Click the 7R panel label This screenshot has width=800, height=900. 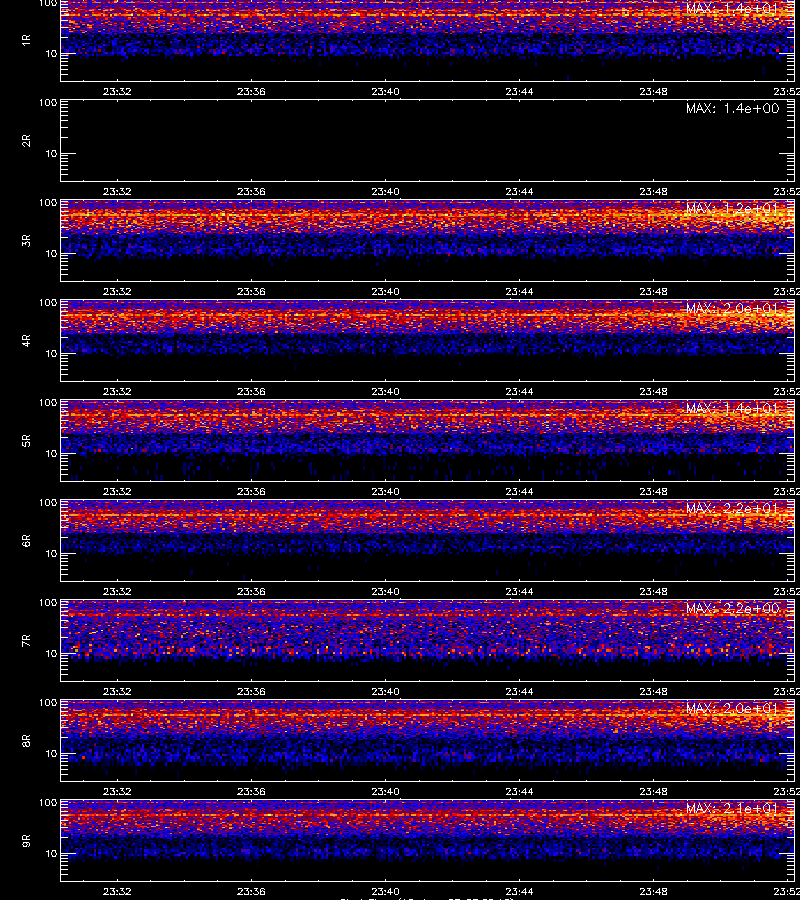coord(26,641)
